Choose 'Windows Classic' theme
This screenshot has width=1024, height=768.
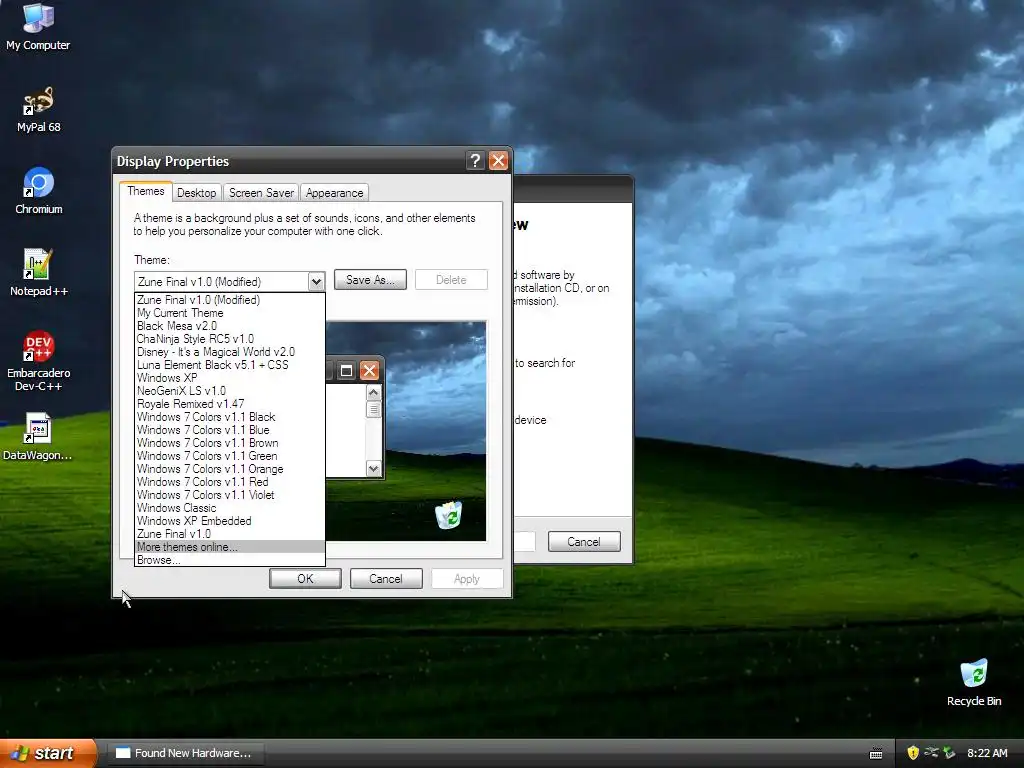pyautogui.click(x=229, y=508)
